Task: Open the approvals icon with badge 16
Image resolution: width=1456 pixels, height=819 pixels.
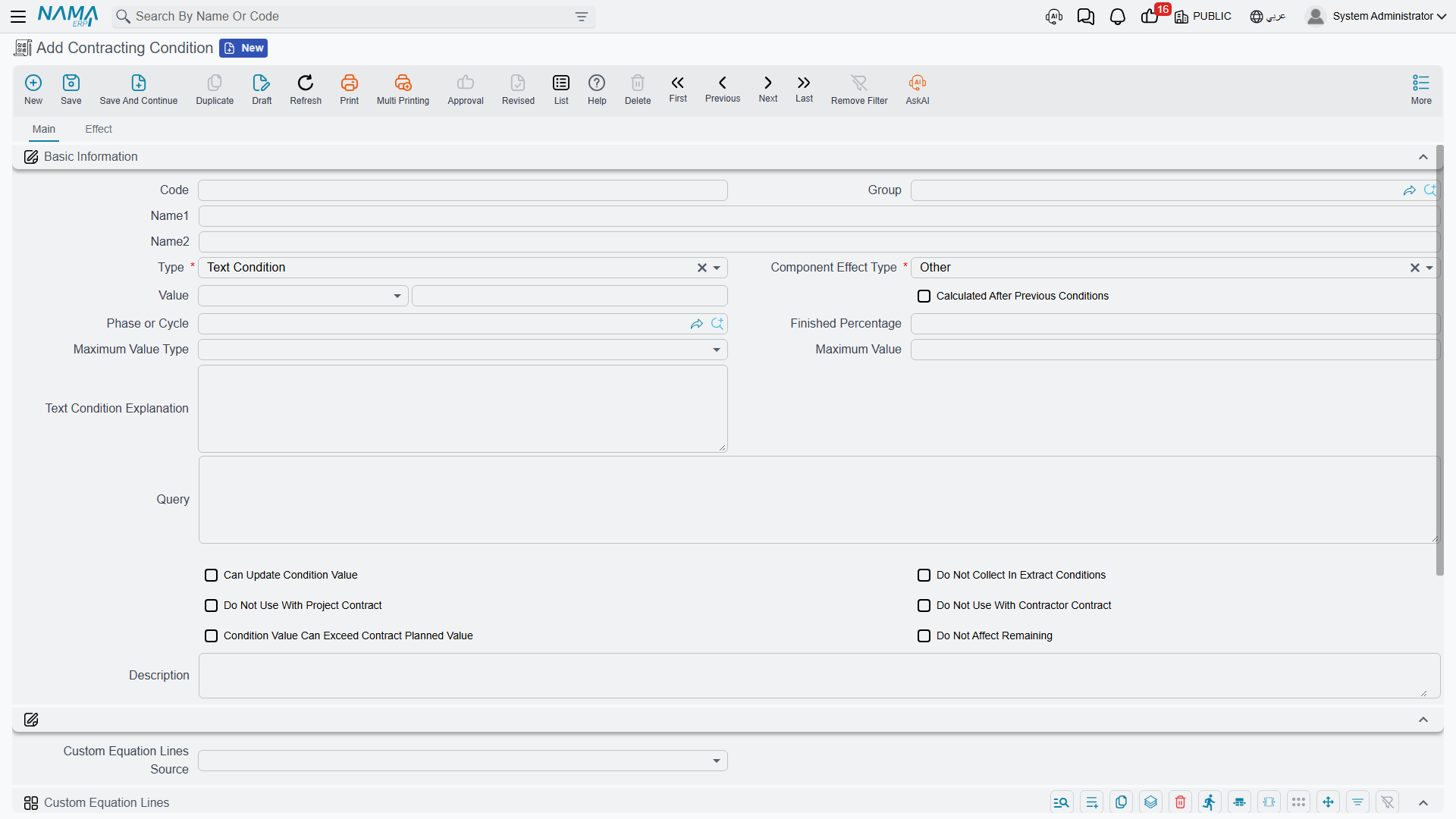Action: pos(1151,16)
